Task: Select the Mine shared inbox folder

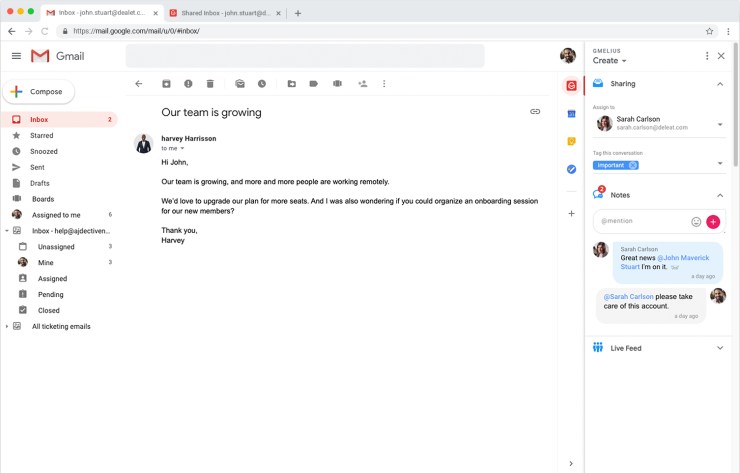Action: [59, 262]
